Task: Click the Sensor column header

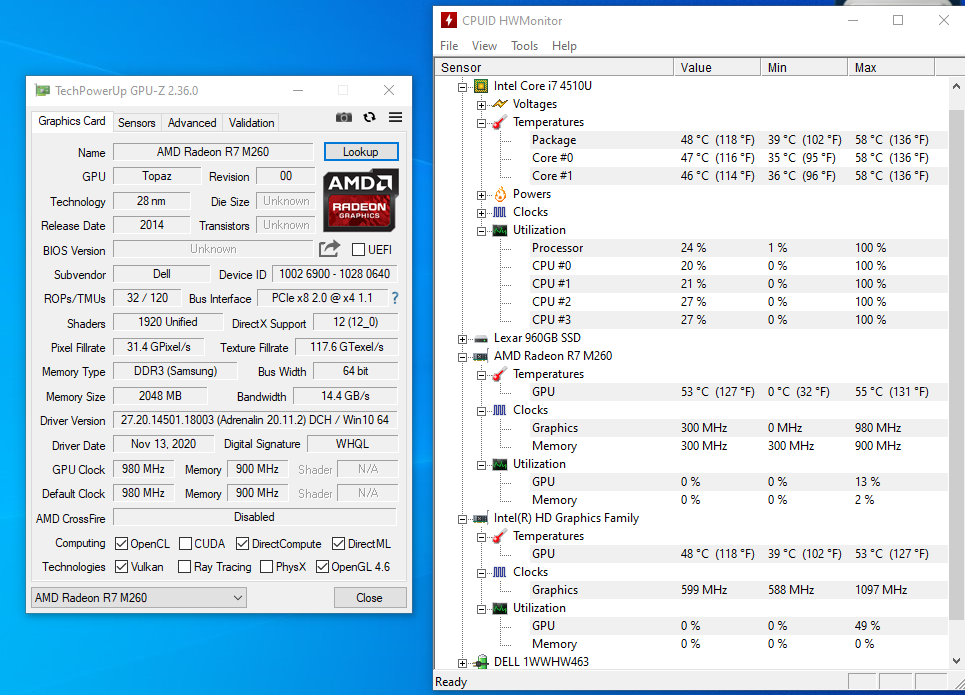Action: point(555,67)
